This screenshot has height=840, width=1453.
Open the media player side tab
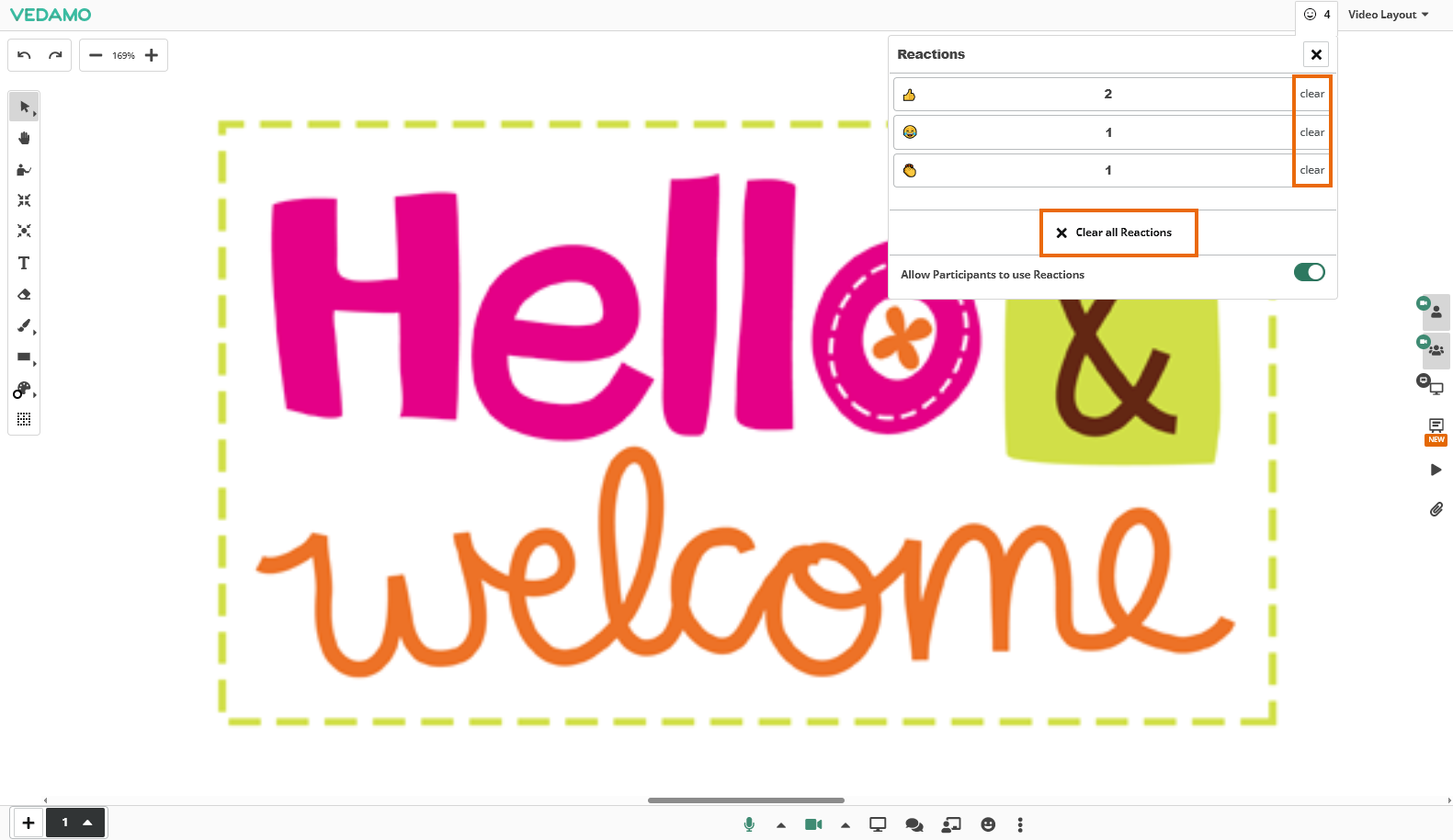1436,470
